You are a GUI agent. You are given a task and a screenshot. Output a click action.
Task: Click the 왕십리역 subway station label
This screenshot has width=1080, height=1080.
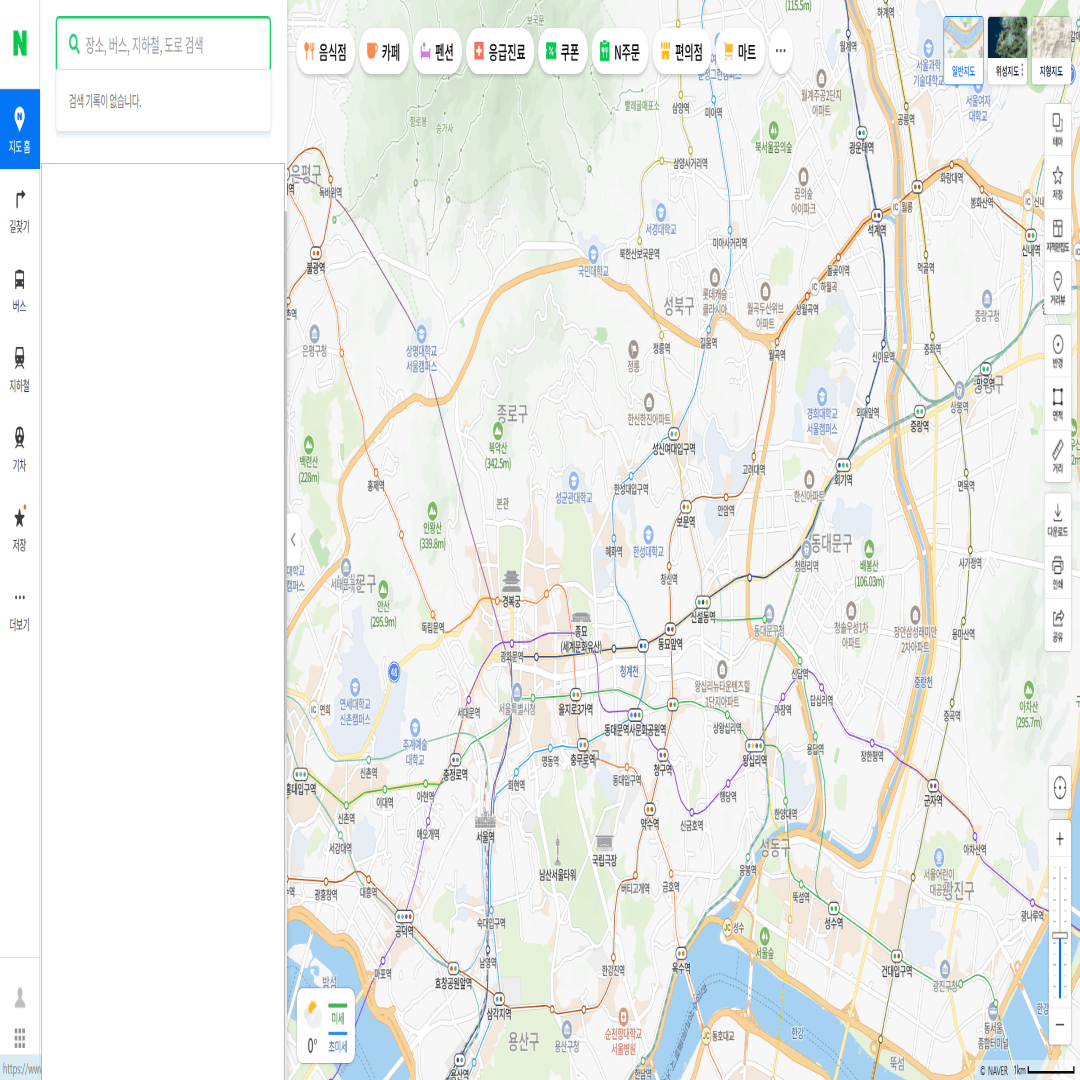click(x=754, y=760)
